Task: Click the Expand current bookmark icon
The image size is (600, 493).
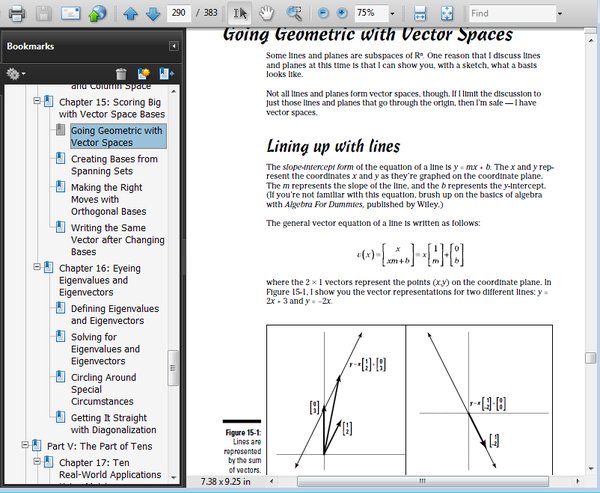Action: [166, 73]
